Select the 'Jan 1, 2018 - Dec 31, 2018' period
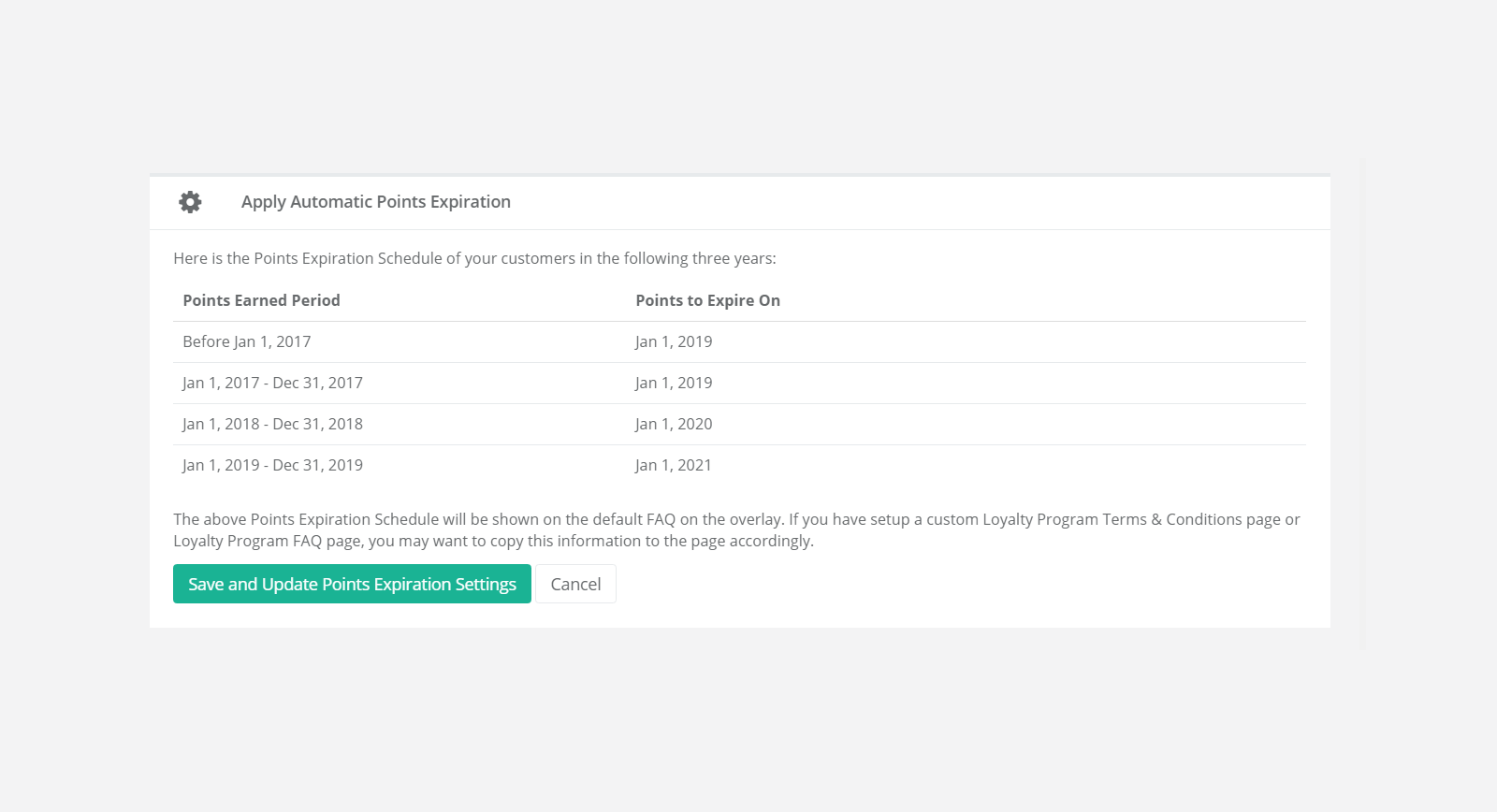This screenshot has height=812, width=1497. click(x=272, y=424)
